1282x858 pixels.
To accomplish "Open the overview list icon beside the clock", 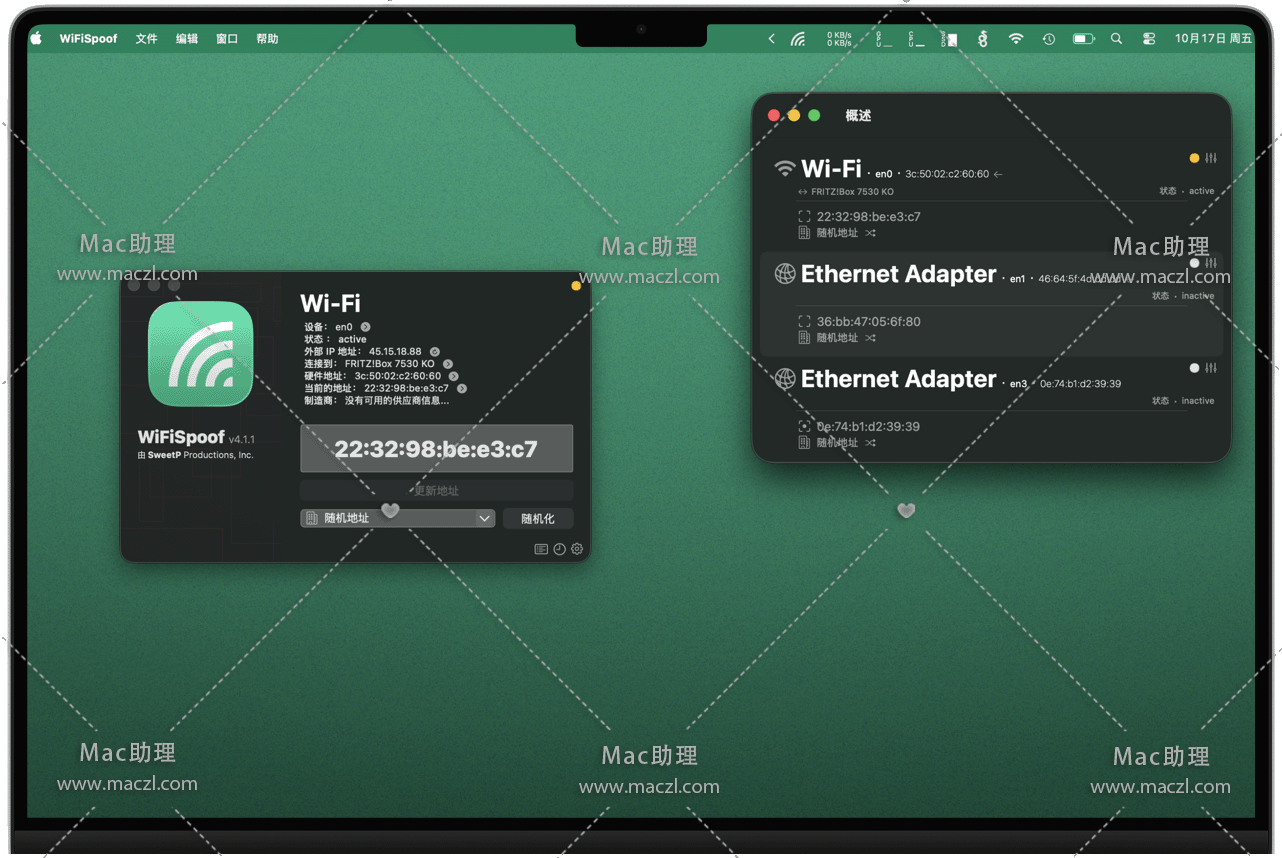I will coord(541,549).
